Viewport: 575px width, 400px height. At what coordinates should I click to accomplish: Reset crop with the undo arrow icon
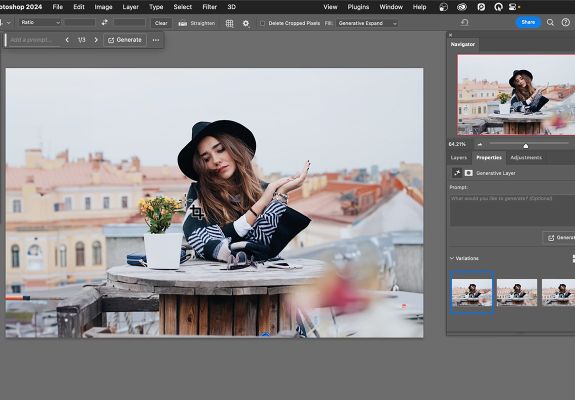[465, 23]
